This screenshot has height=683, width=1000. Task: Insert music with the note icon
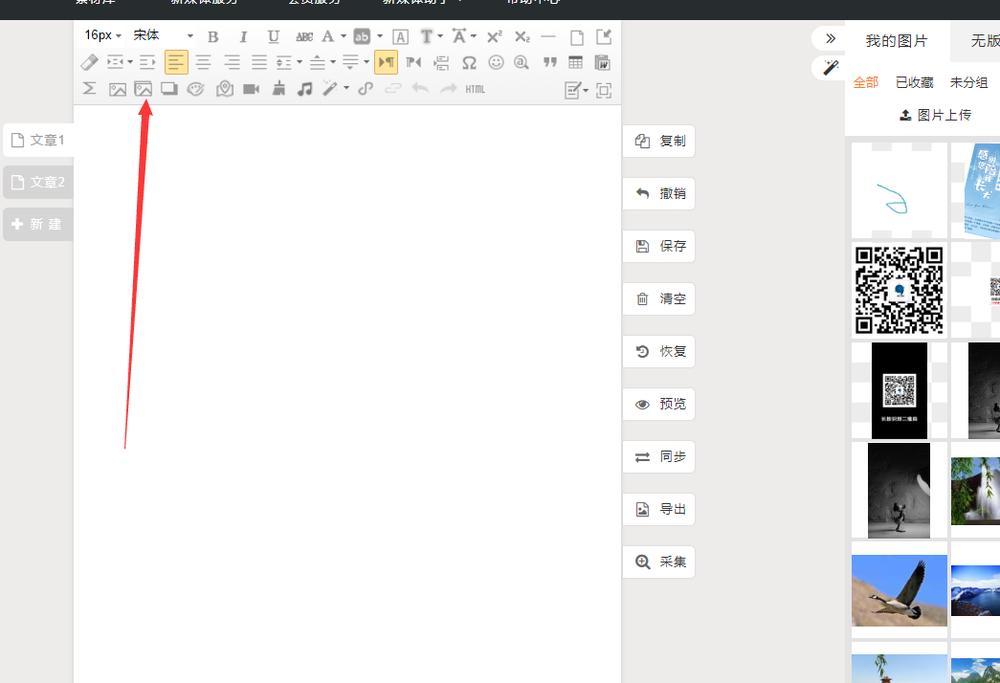[305, 89]
